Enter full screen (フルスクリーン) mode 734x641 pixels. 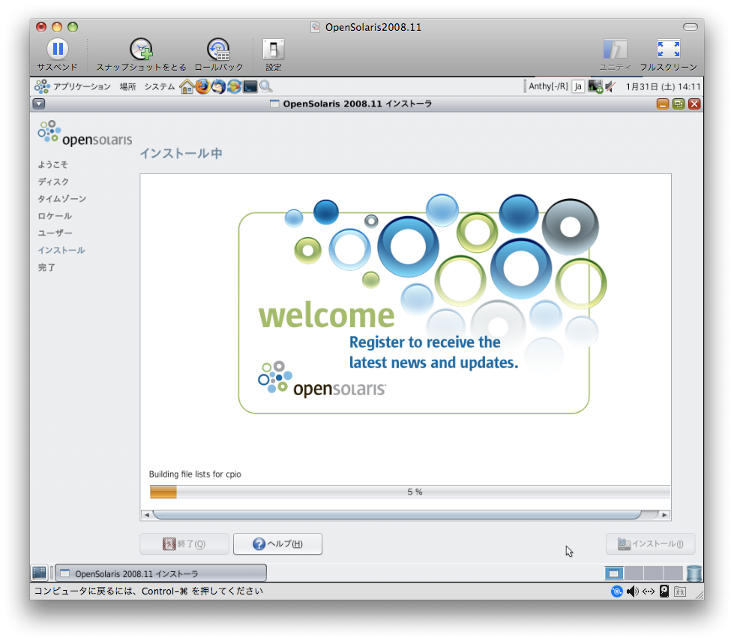(668, 49)
